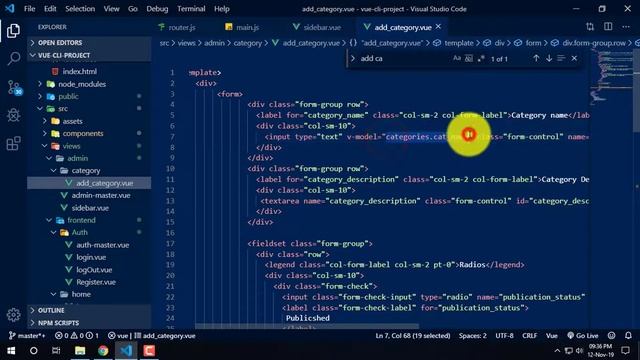Viewport: 640px width, 360px height.
Task: Open editor More Actions ellipsis
Action: pyautogui.click(x=626, y=27)
